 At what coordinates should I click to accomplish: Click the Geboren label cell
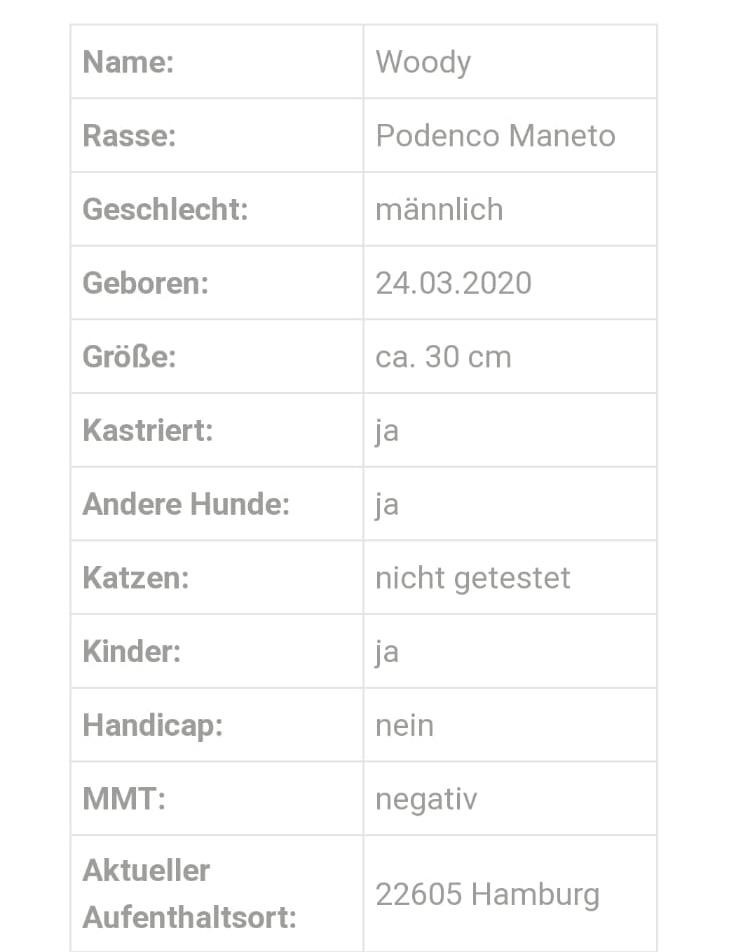coord(217,283)
